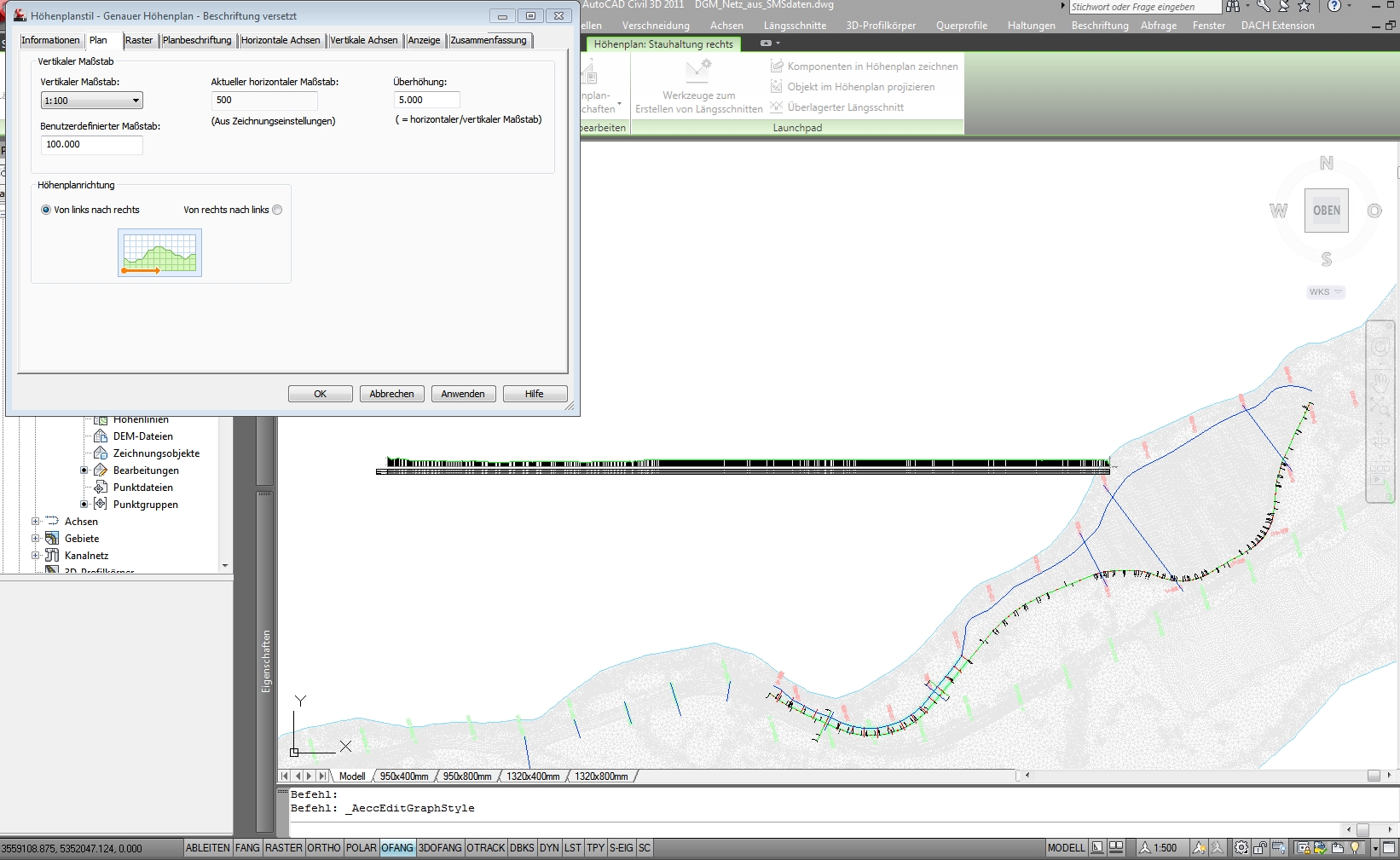Select Von rechts nach links direction
Screen dimensions: 1400x860
[277, 210]
